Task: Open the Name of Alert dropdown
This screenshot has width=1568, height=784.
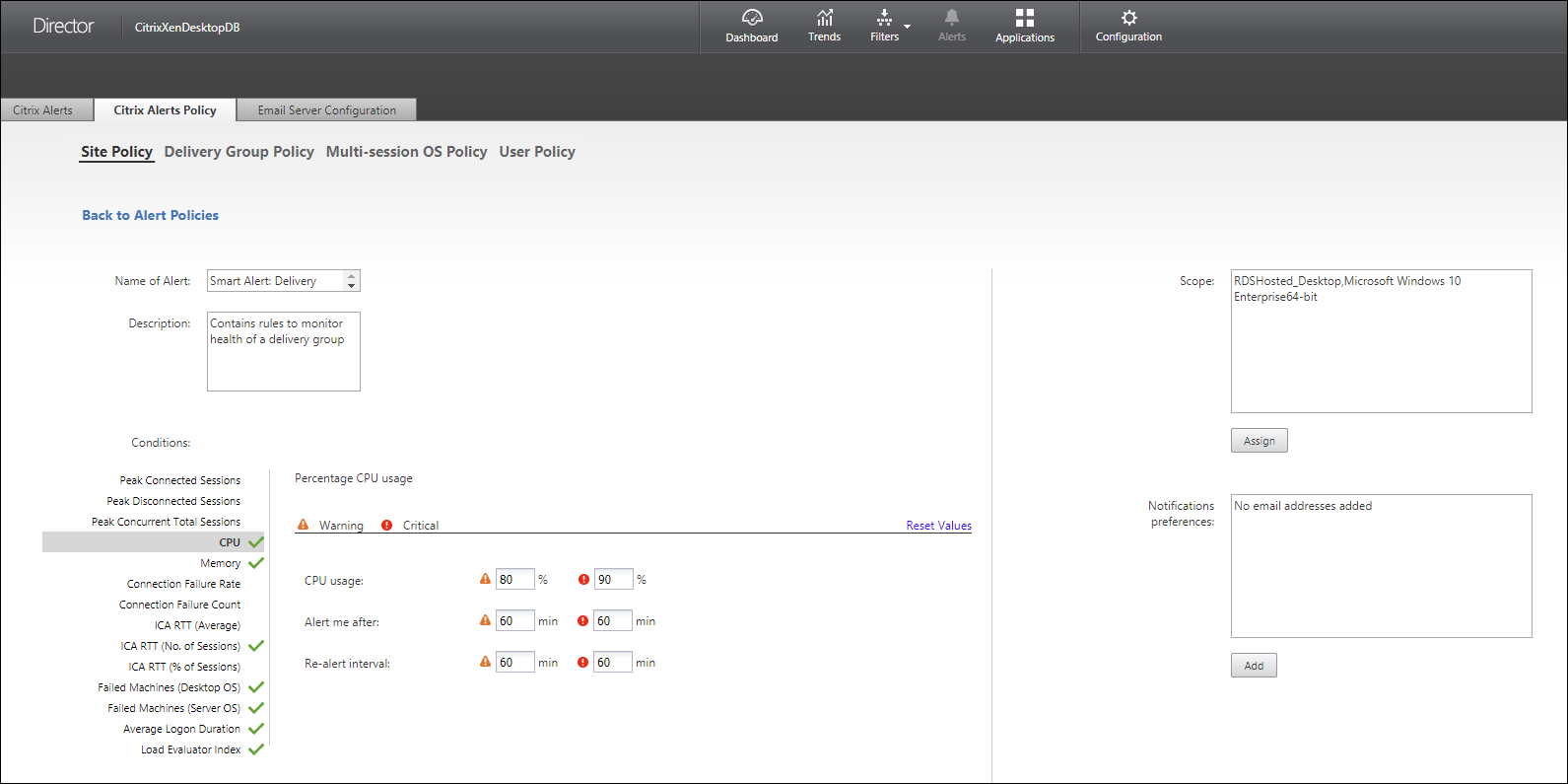Action: point(351,281)
